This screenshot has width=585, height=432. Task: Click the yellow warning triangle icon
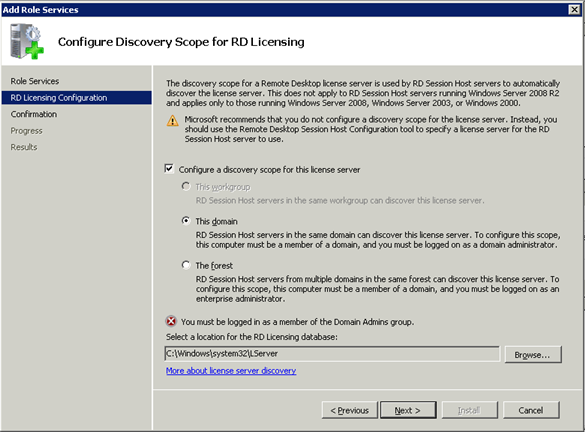tap(172, 120)
